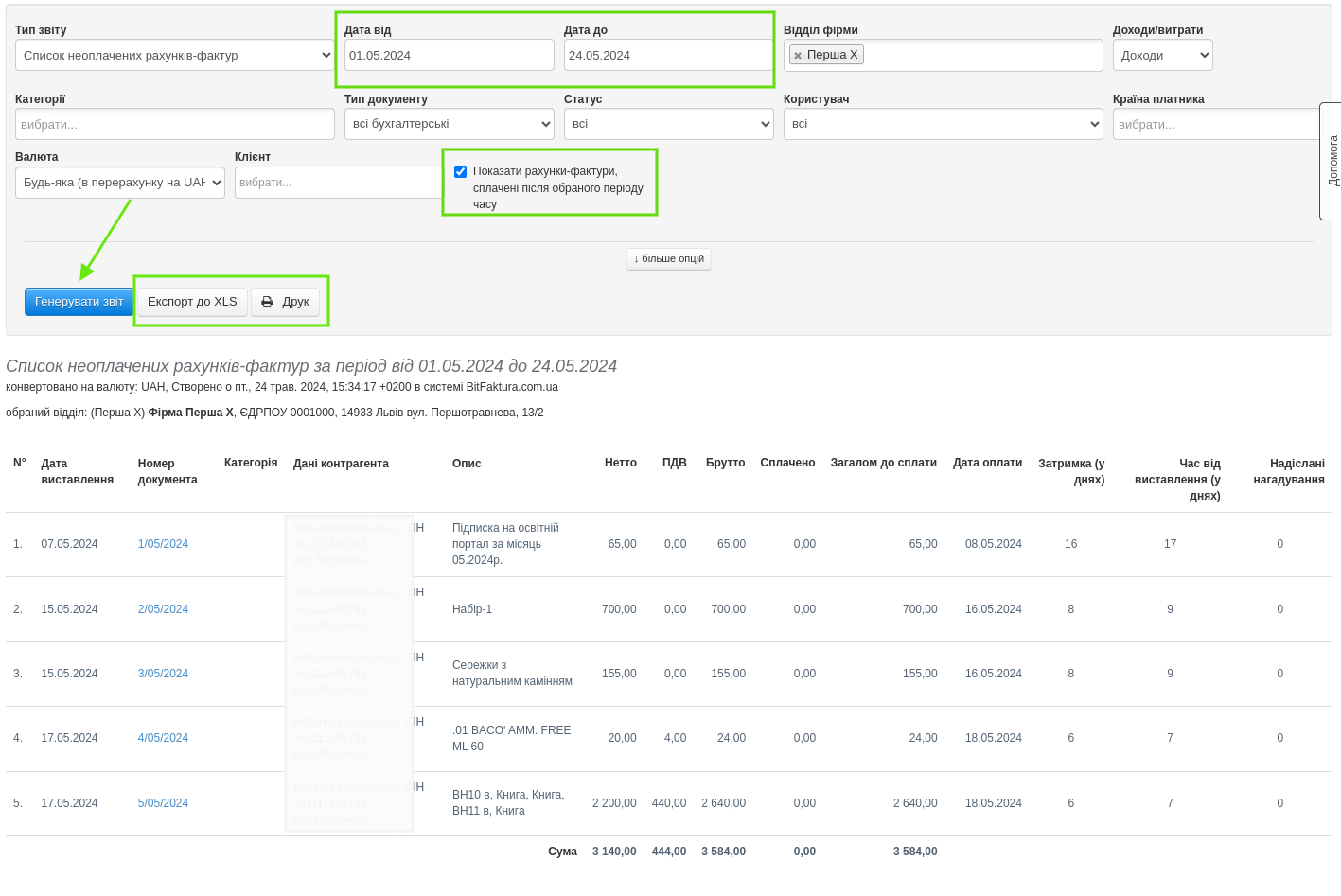Open the Тип документу dropdown

click(x=449, y=124)
